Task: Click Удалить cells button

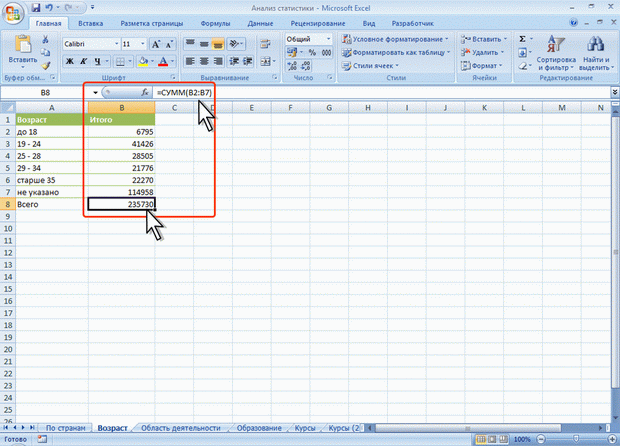Action: pyautogui.click(x=482, y=52)
